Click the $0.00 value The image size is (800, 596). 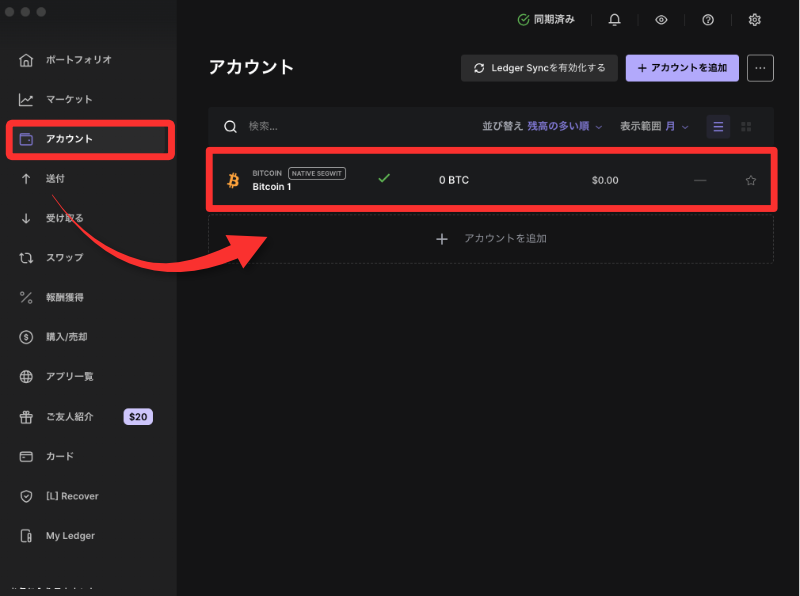pos(605,180)
